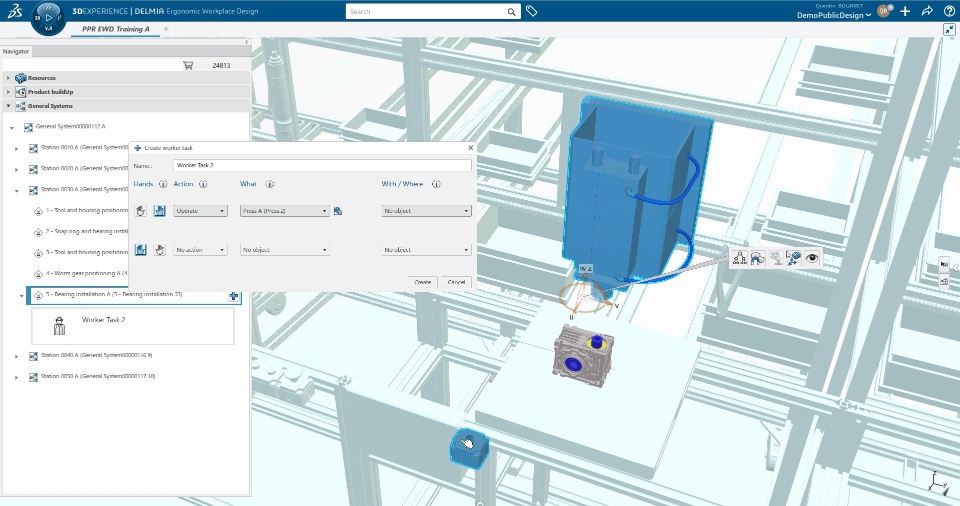The width and height of the screenshot is (960, 506).
Task: Expand the Resources section
Action: [x=8, y=78]
